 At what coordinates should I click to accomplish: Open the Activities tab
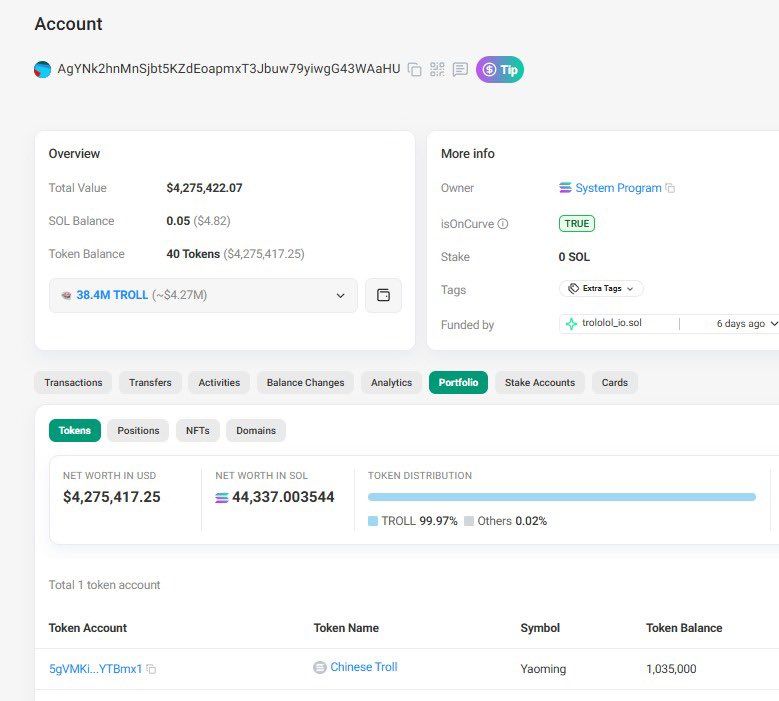[219, 383]
